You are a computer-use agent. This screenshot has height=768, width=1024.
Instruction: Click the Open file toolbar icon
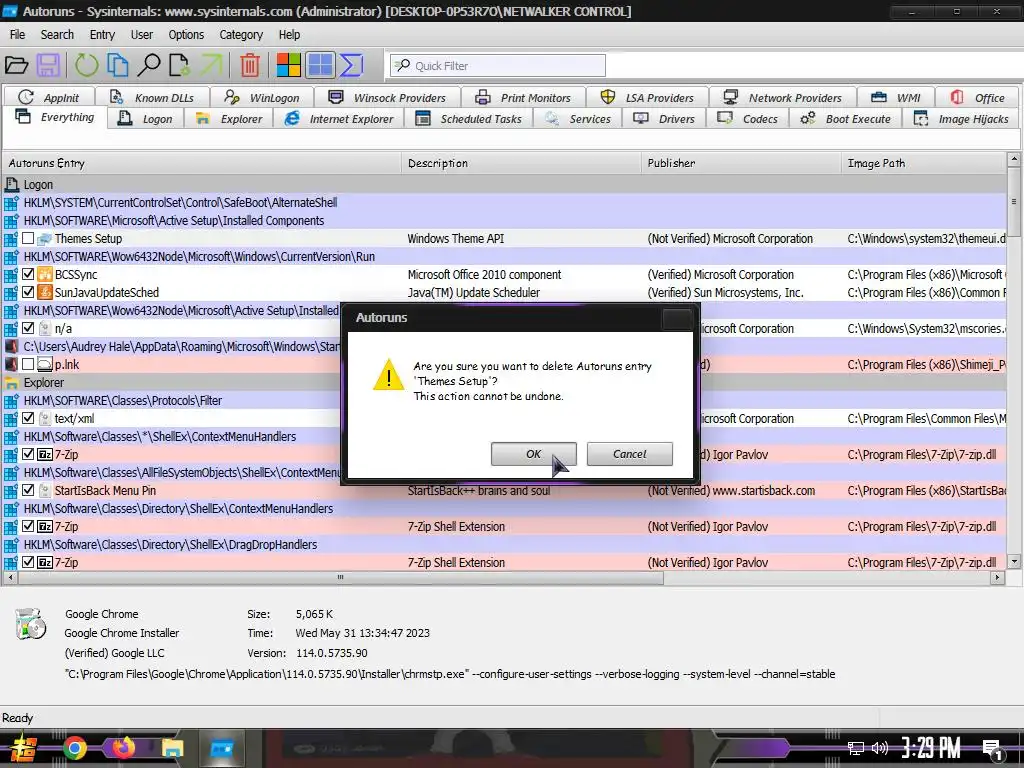click(x=16, y=65)
